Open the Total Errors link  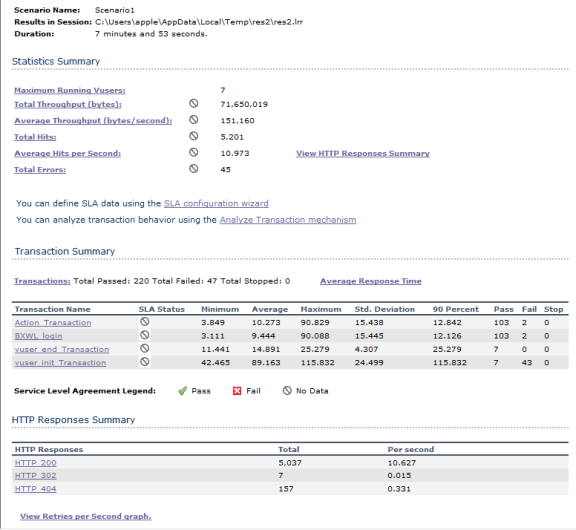pos(40,170)
